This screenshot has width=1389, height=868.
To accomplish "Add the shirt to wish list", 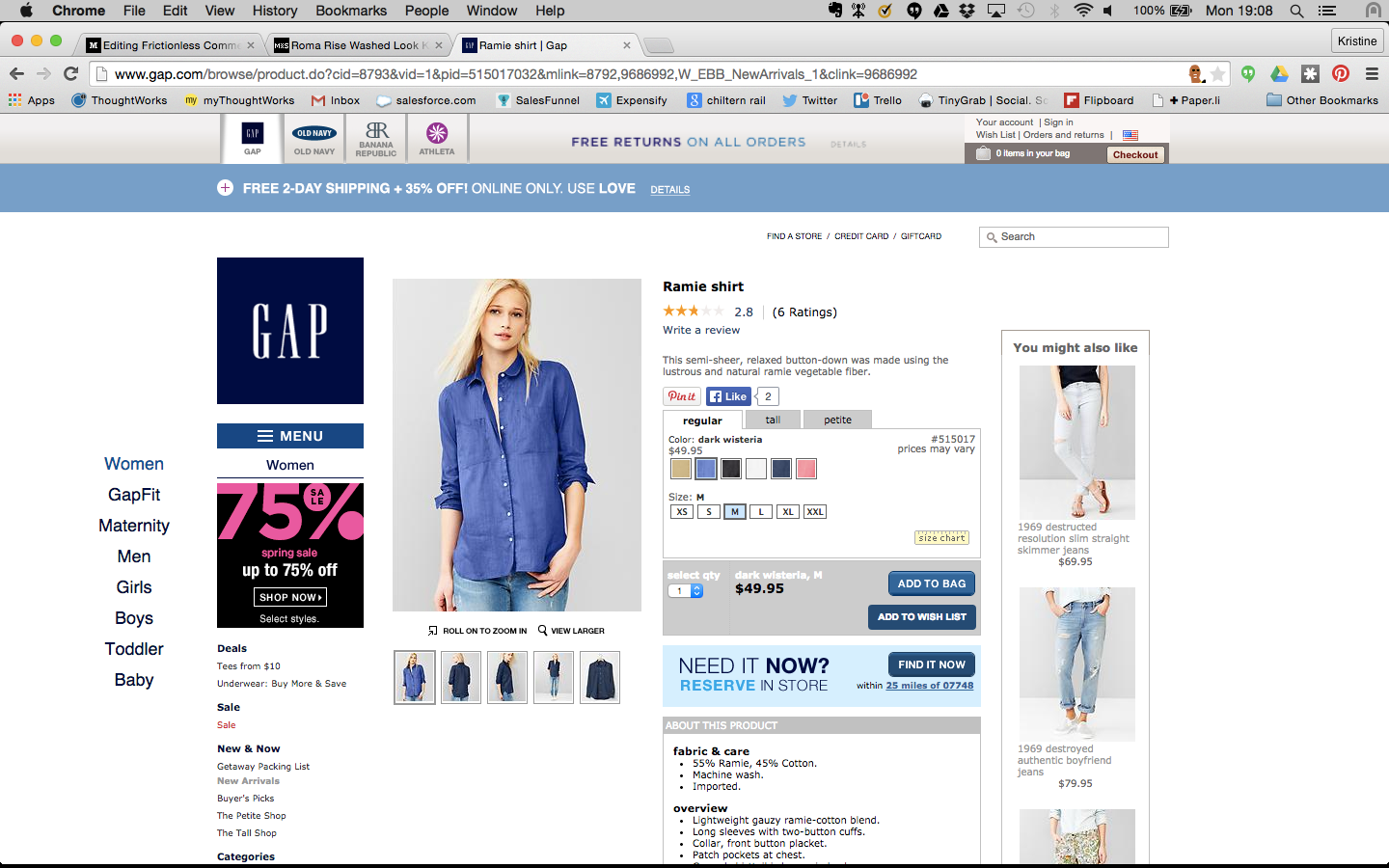I will [922, 617].
